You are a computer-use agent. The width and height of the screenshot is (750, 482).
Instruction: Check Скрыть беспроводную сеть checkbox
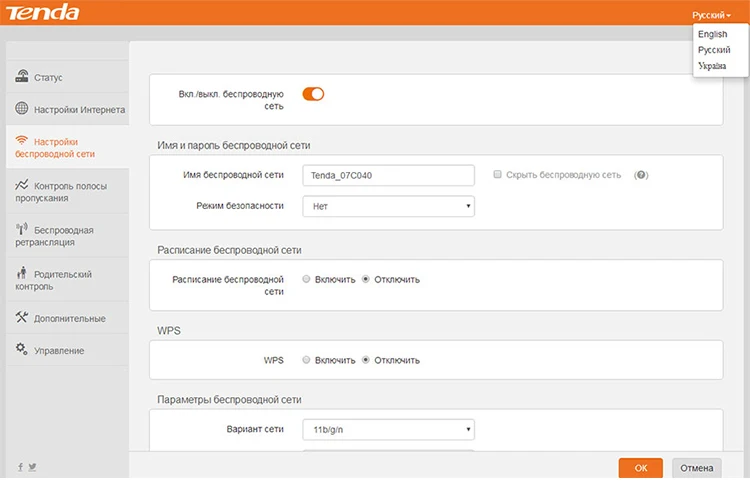click(497, 175)
